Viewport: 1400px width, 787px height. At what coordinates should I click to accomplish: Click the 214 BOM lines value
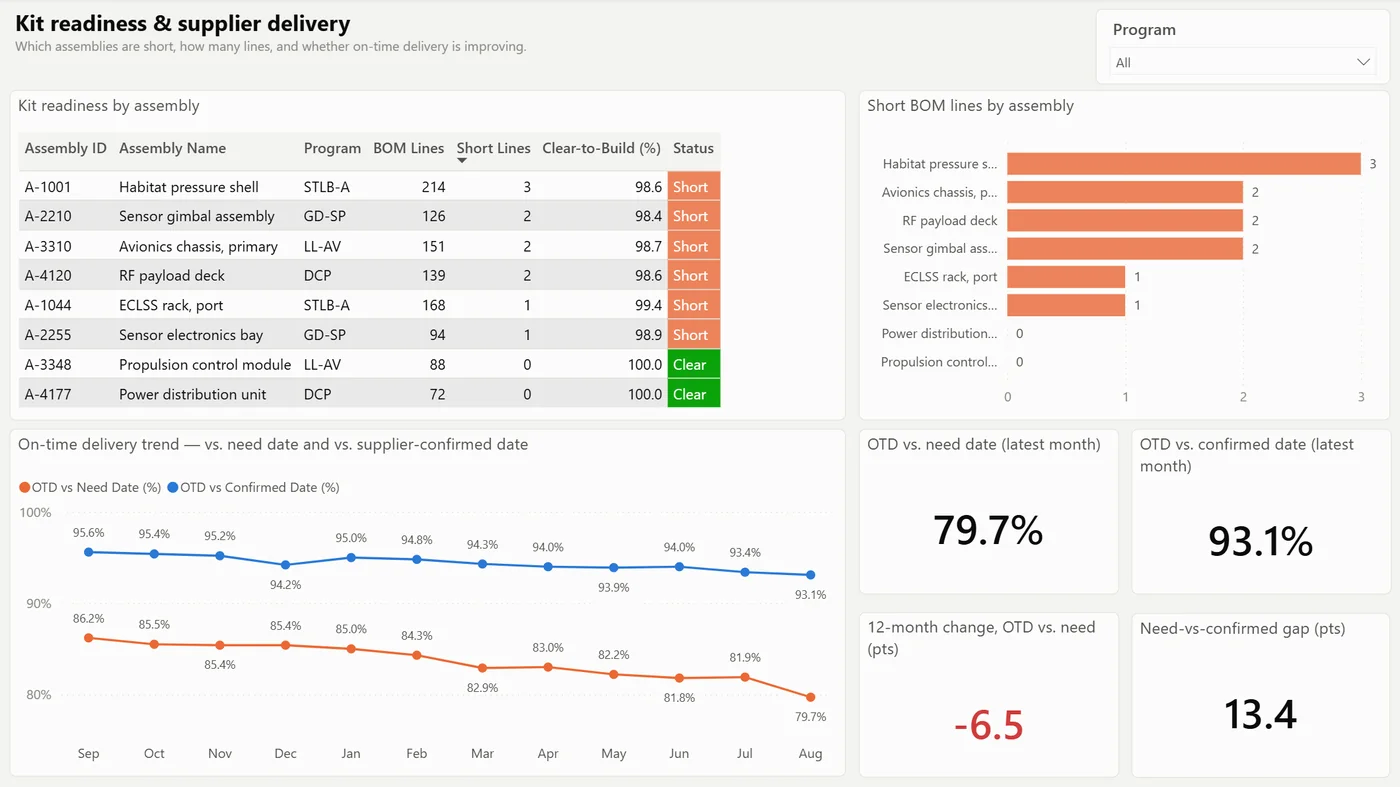(x=434, y=187)
